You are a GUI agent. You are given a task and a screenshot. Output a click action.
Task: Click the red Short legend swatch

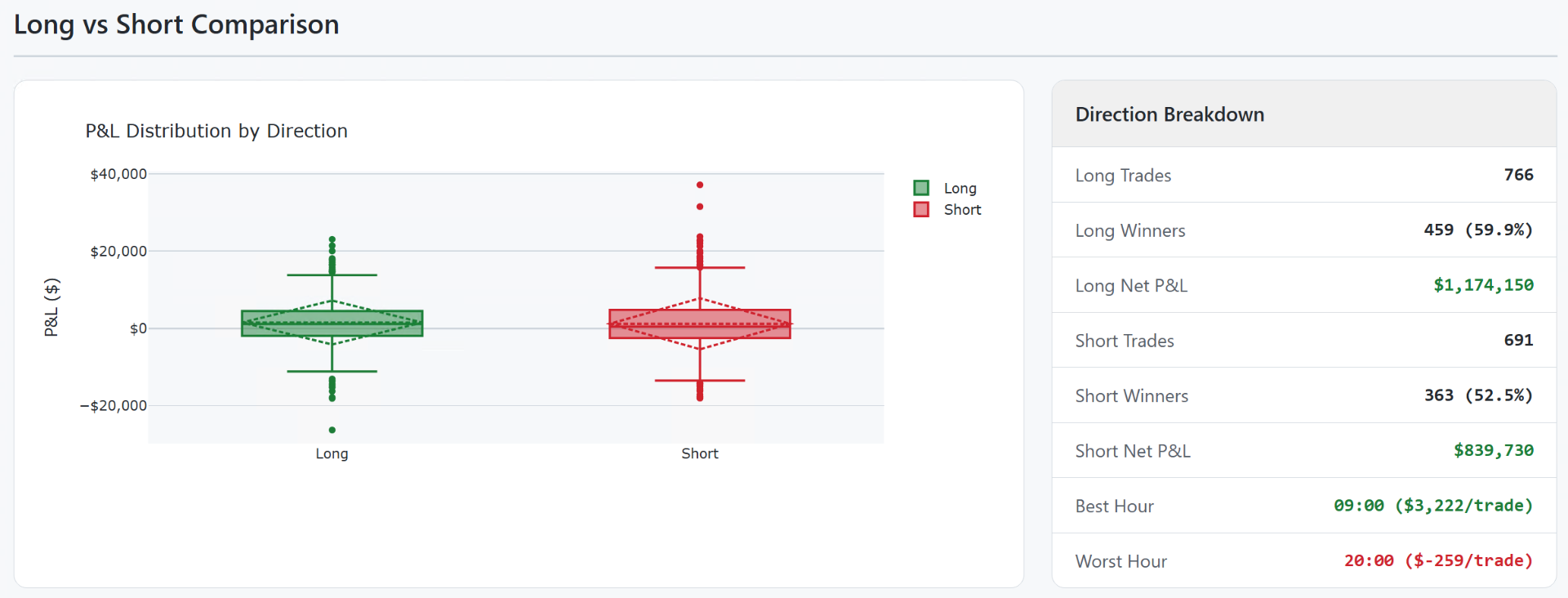click(x=921, y=210)
